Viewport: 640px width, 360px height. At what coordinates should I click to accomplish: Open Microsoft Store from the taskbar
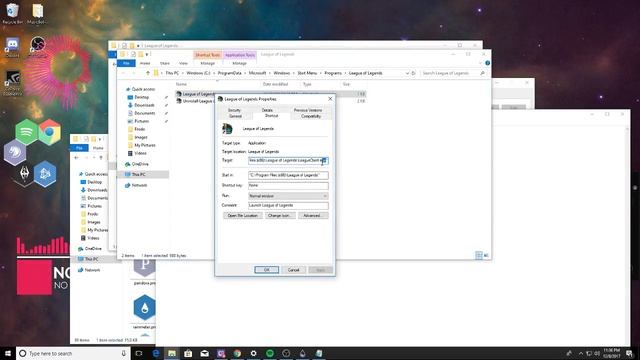[x=188, y=353]
